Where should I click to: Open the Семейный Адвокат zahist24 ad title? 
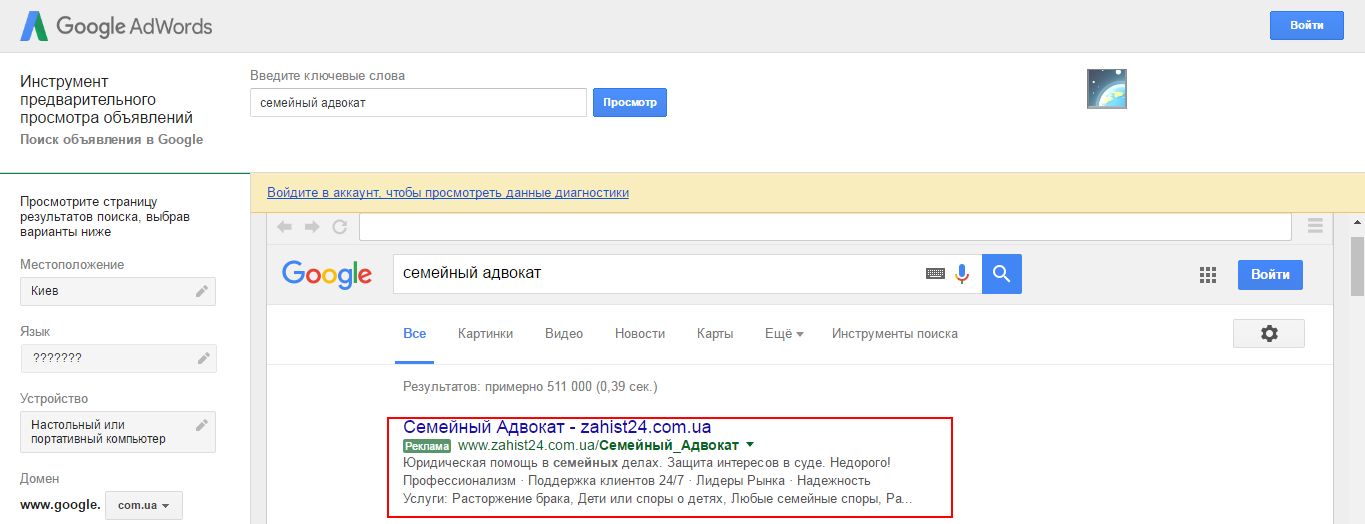tap(557, 427)
